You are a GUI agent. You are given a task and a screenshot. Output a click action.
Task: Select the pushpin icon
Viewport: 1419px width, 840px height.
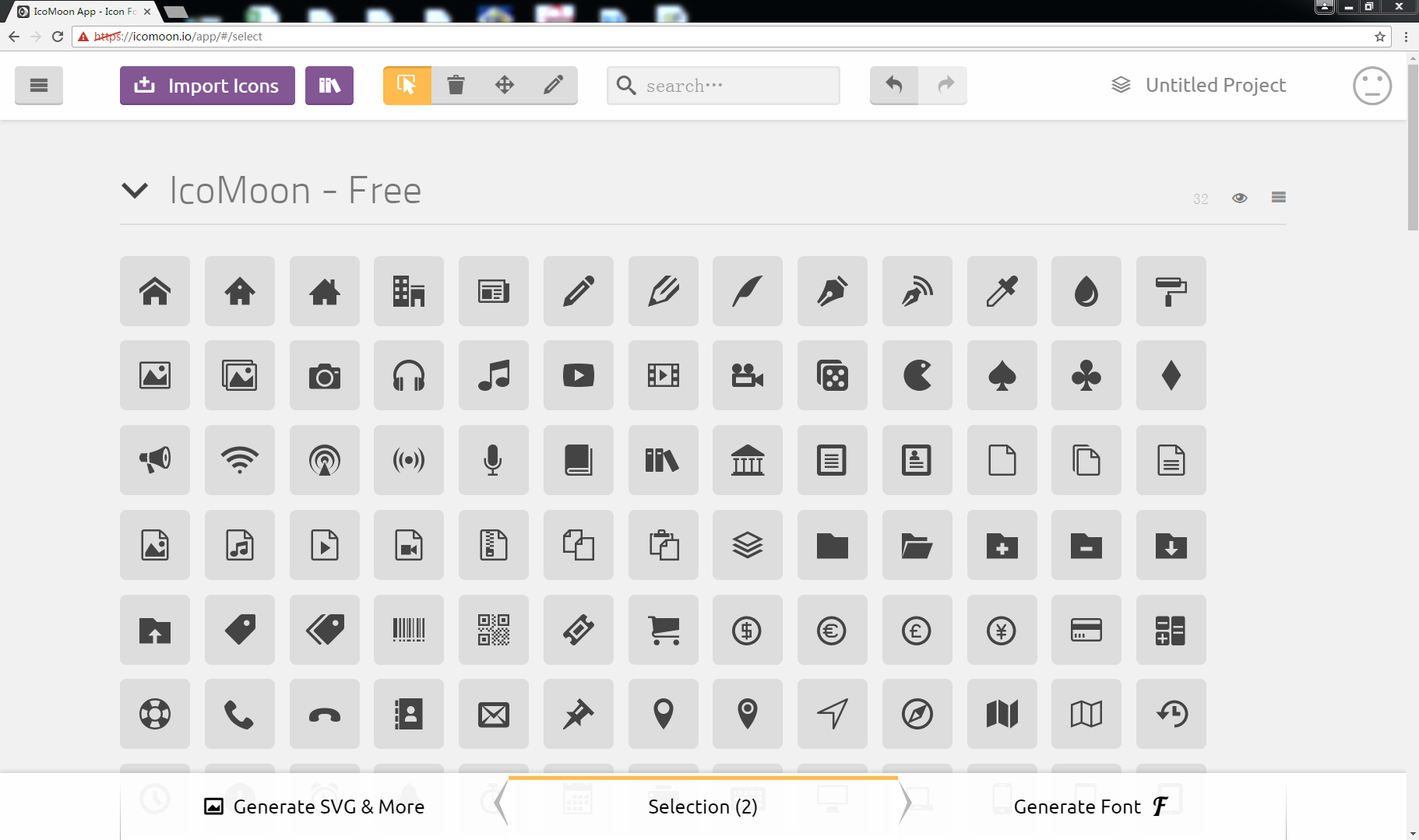coord(579,714)
